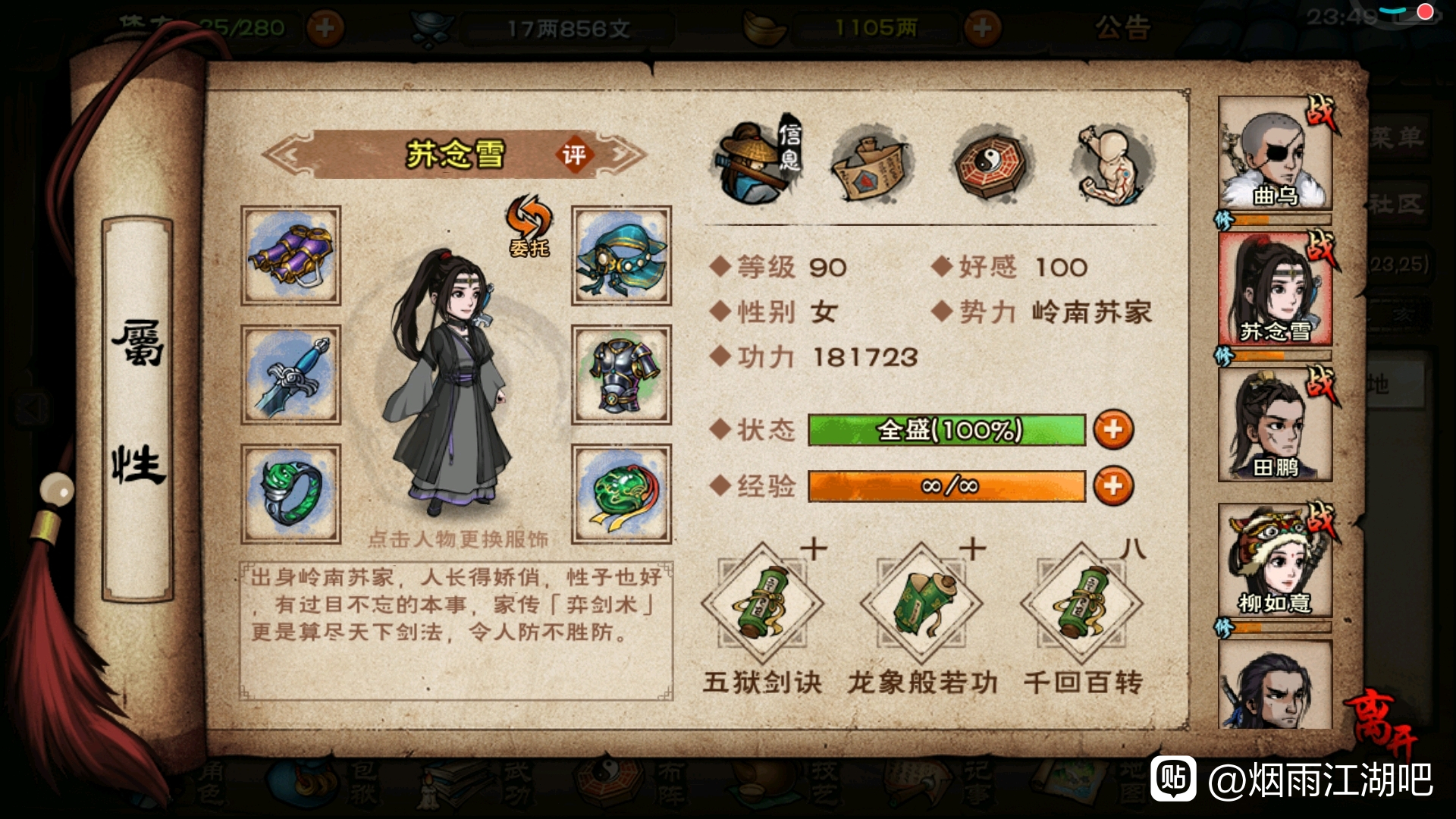Tap the green ring equipment slot
Image resolution: width=1456 pixels, height=819 pixels.
coord(291,494)
